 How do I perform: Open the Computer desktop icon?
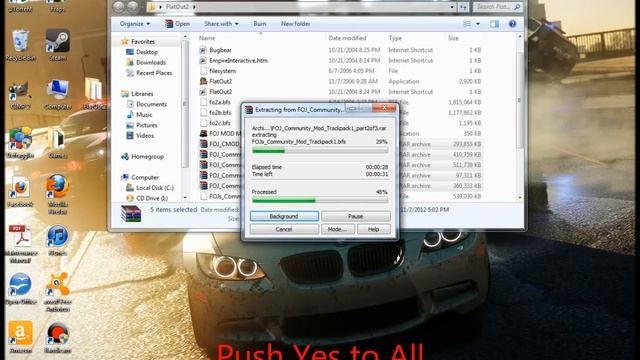[x=57, y=95]
